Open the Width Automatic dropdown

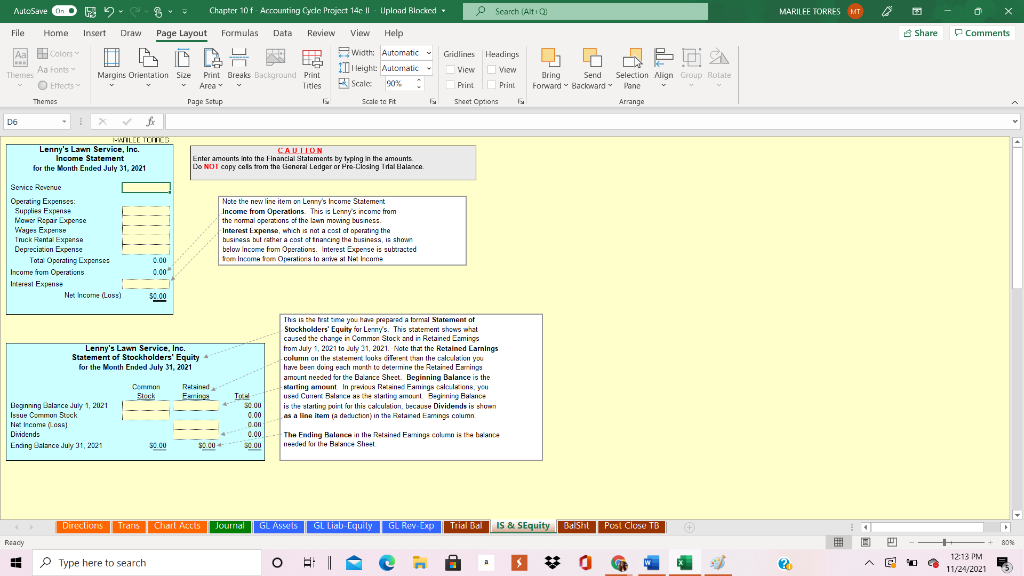430,52
